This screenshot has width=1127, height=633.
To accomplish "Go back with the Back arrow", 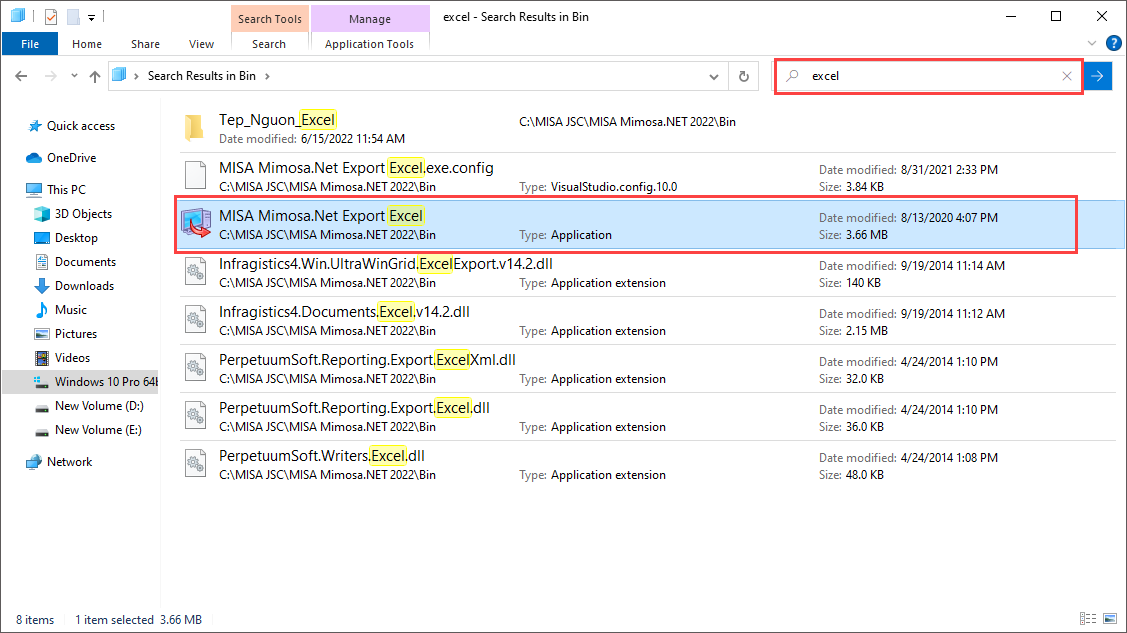I will tap(21, 76).
